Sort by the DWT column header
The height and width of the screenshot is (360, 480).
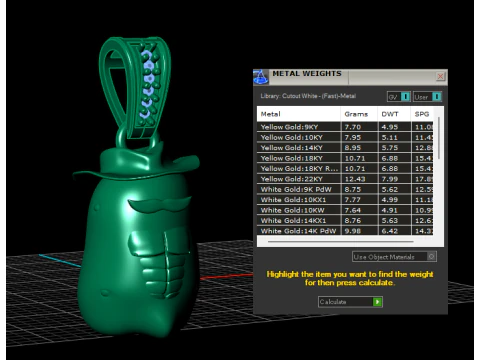point(394,114)
